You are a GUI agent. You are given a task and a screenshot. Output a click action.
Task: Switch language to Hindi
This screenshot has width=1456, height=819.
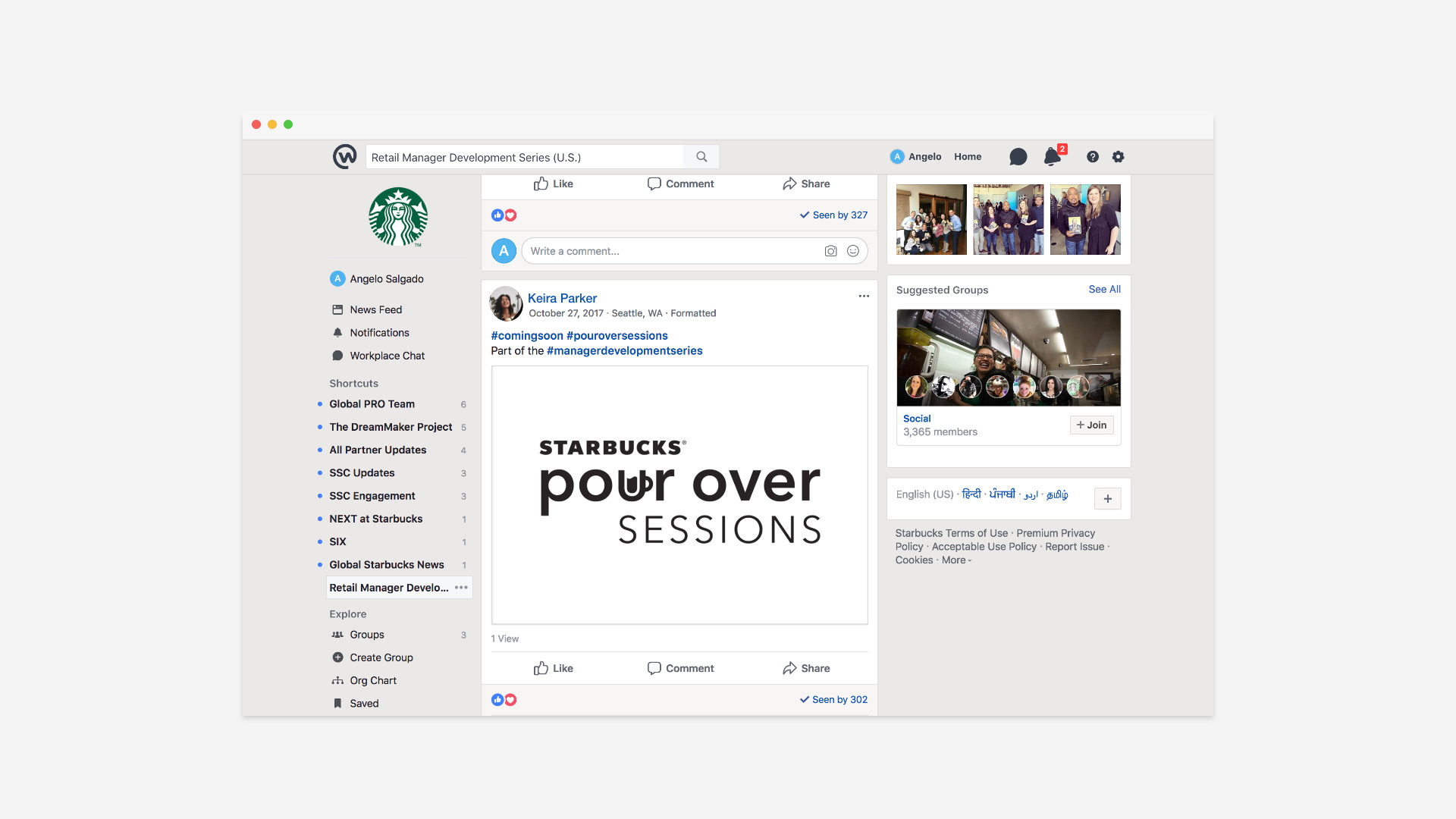971,494
